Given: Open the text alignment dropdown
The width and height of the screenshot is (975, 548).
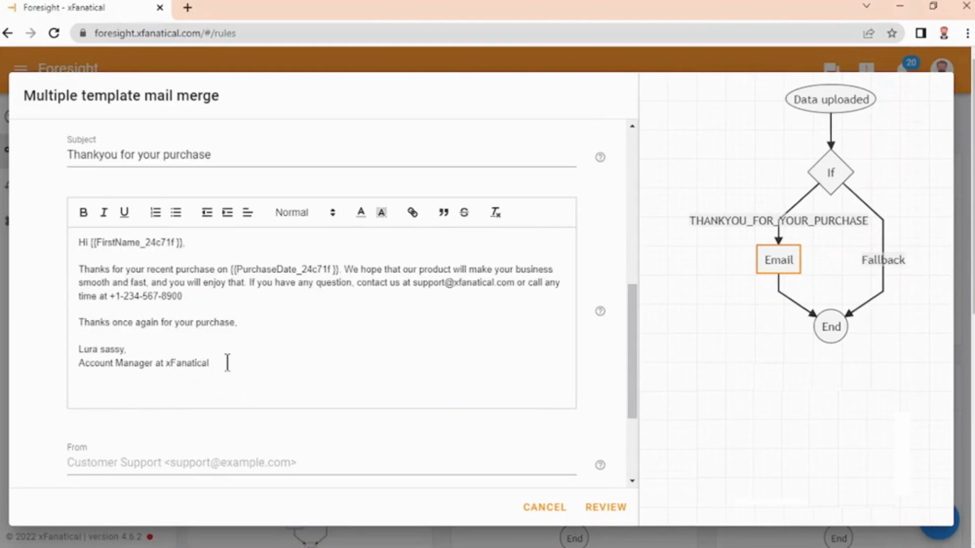Looking at the screenshot, I should 247,212.
